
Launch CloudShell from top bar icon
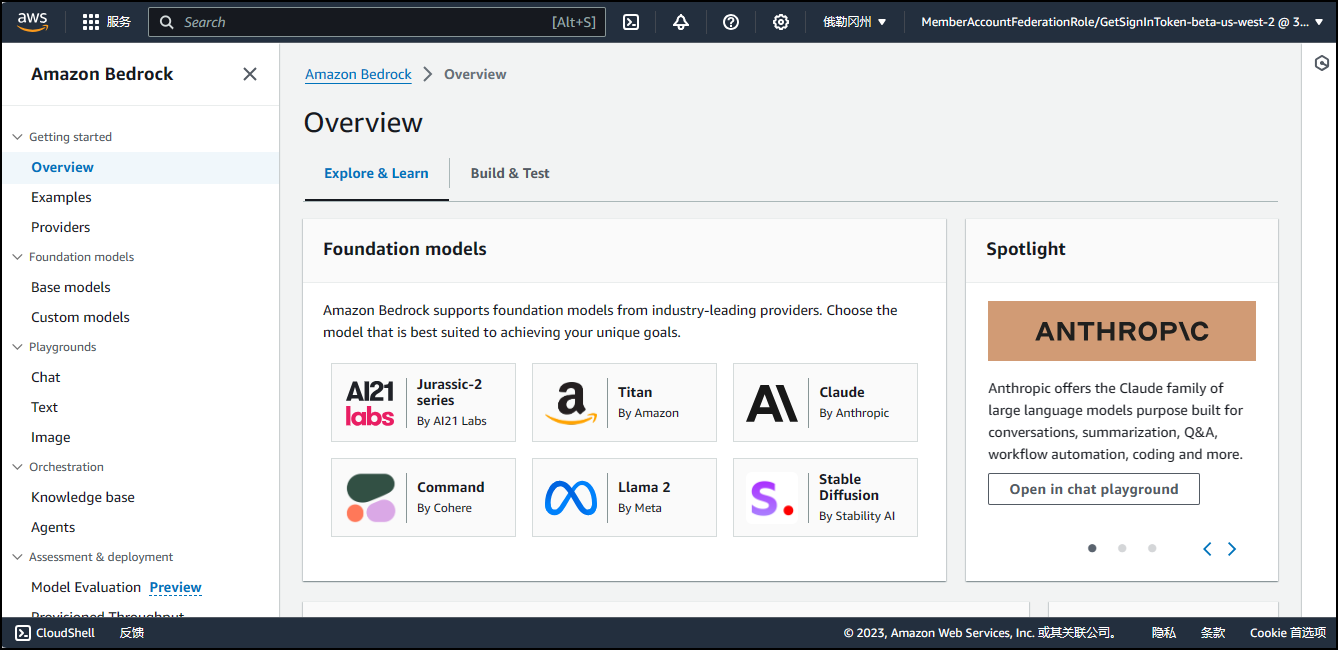coord(631,22)
